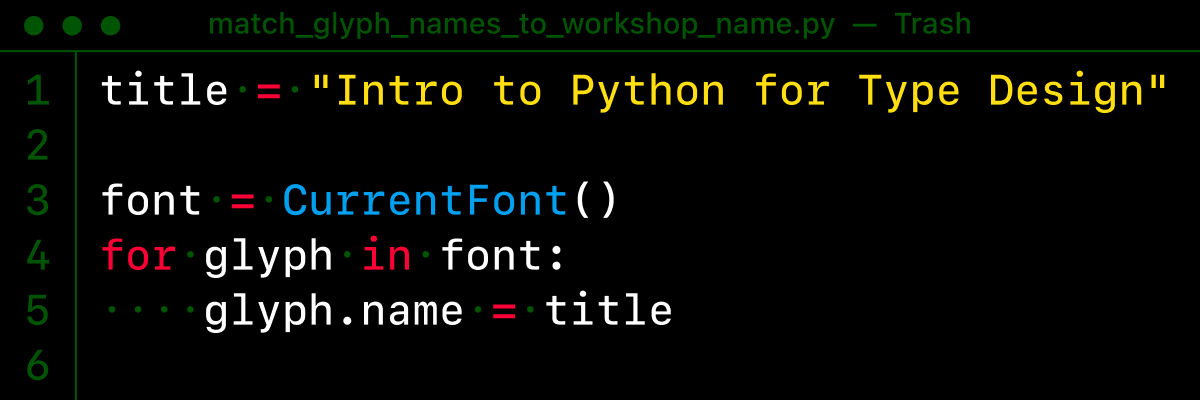This screenshot has width=1200, height=400.
Task: Click font: at end of line 4
Action: point(504,257)
